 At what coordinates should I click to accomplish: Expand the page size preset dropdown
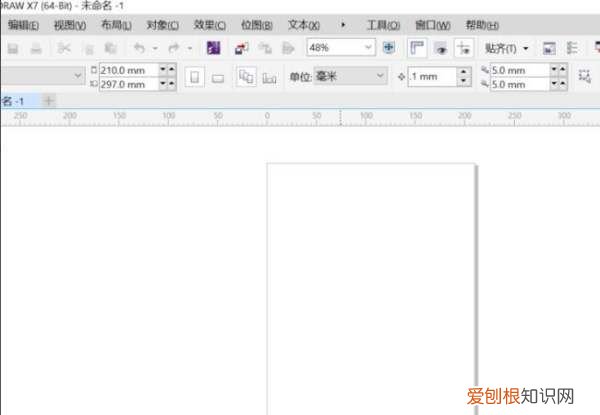click(x=79, y=76)
